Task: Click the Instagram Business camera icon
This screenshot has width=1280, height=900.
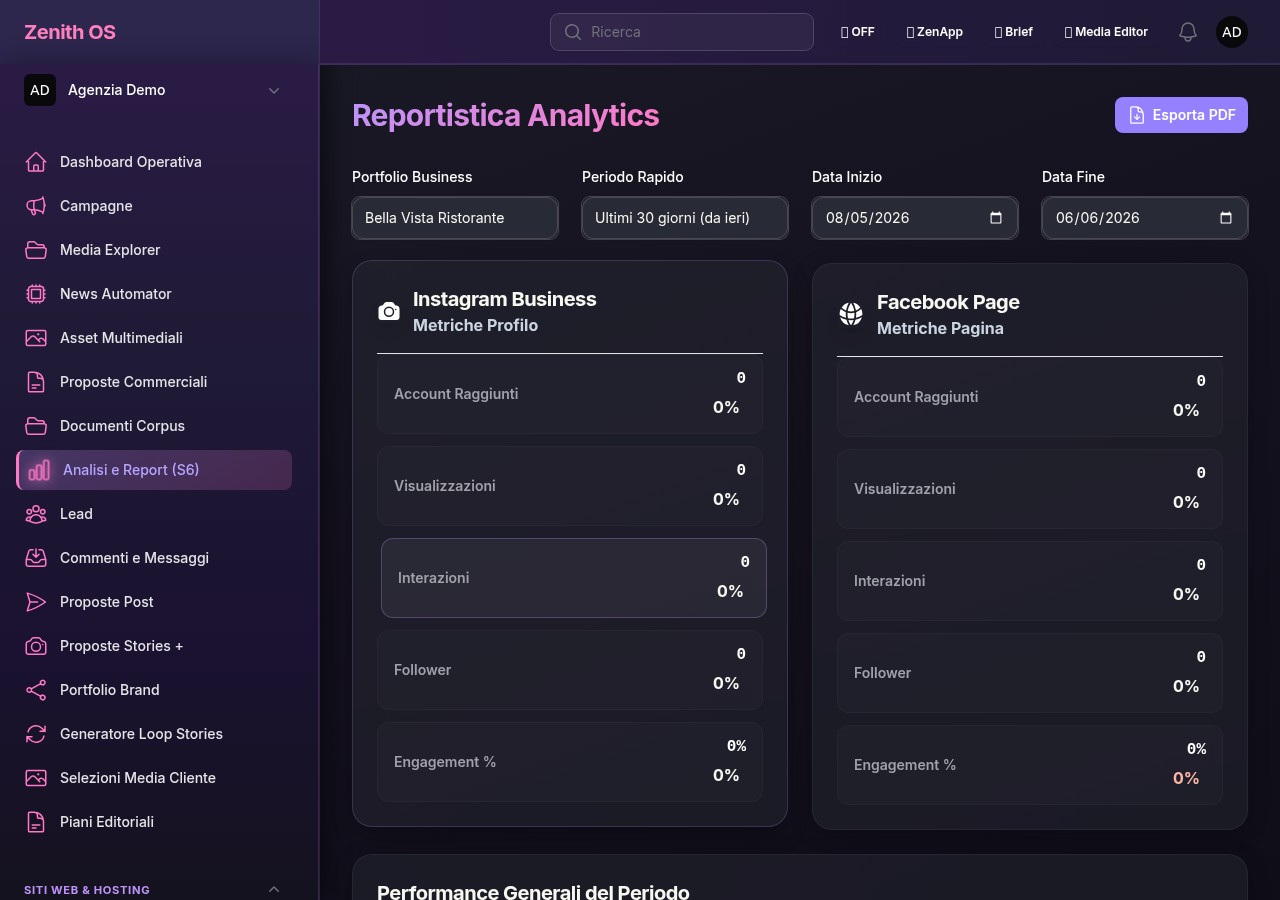Action: (x=389, y=312)
